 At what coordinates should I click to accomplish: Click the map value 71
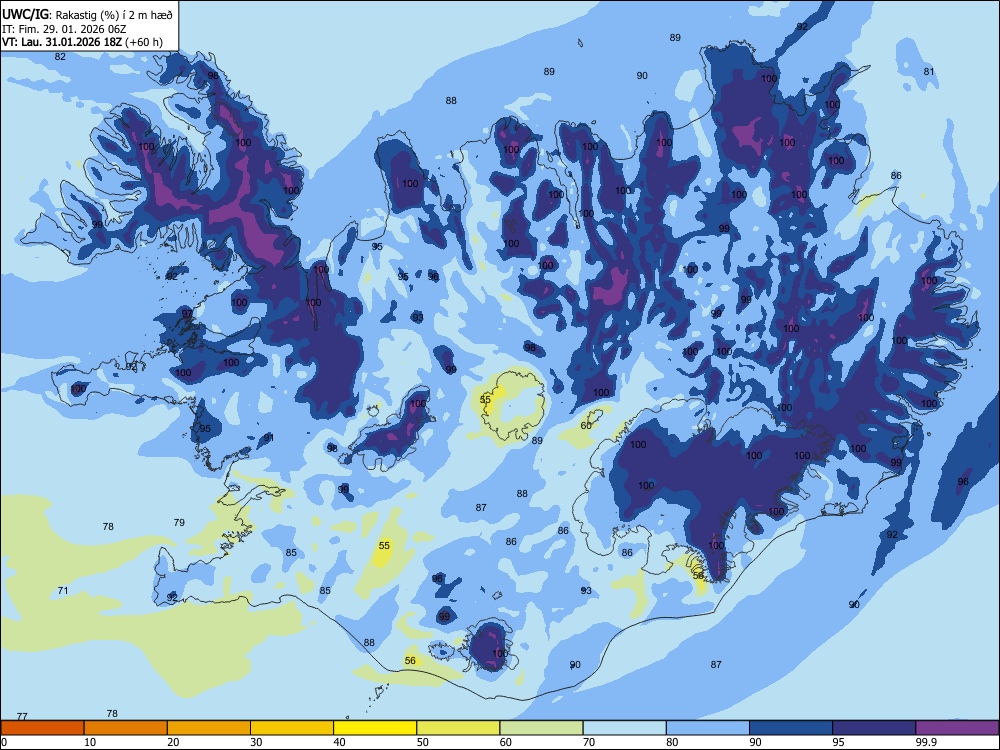(62, 591)
